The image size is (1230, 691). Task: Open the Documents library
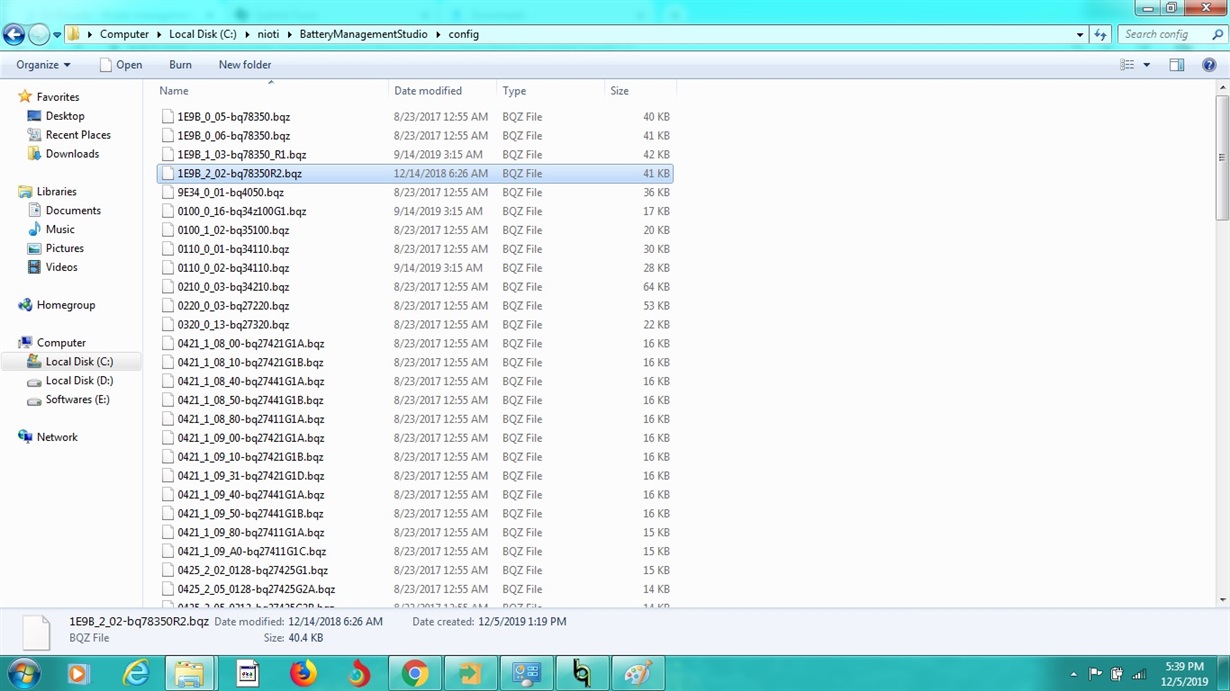click(73, 211)
